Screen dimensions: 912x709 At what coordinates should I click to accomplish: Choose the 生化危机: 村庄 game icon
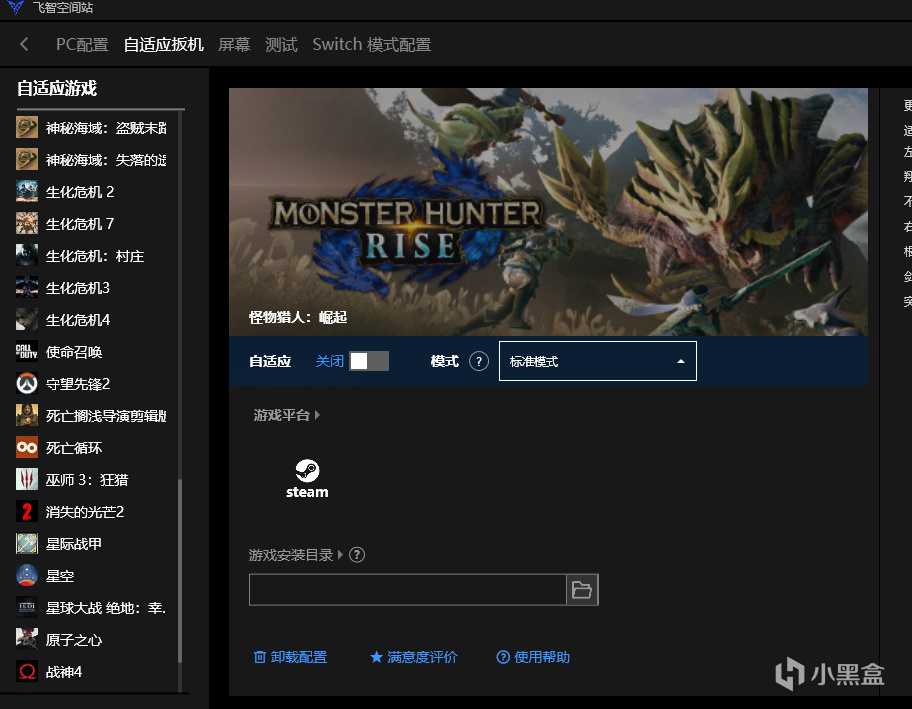coord(27,255)
